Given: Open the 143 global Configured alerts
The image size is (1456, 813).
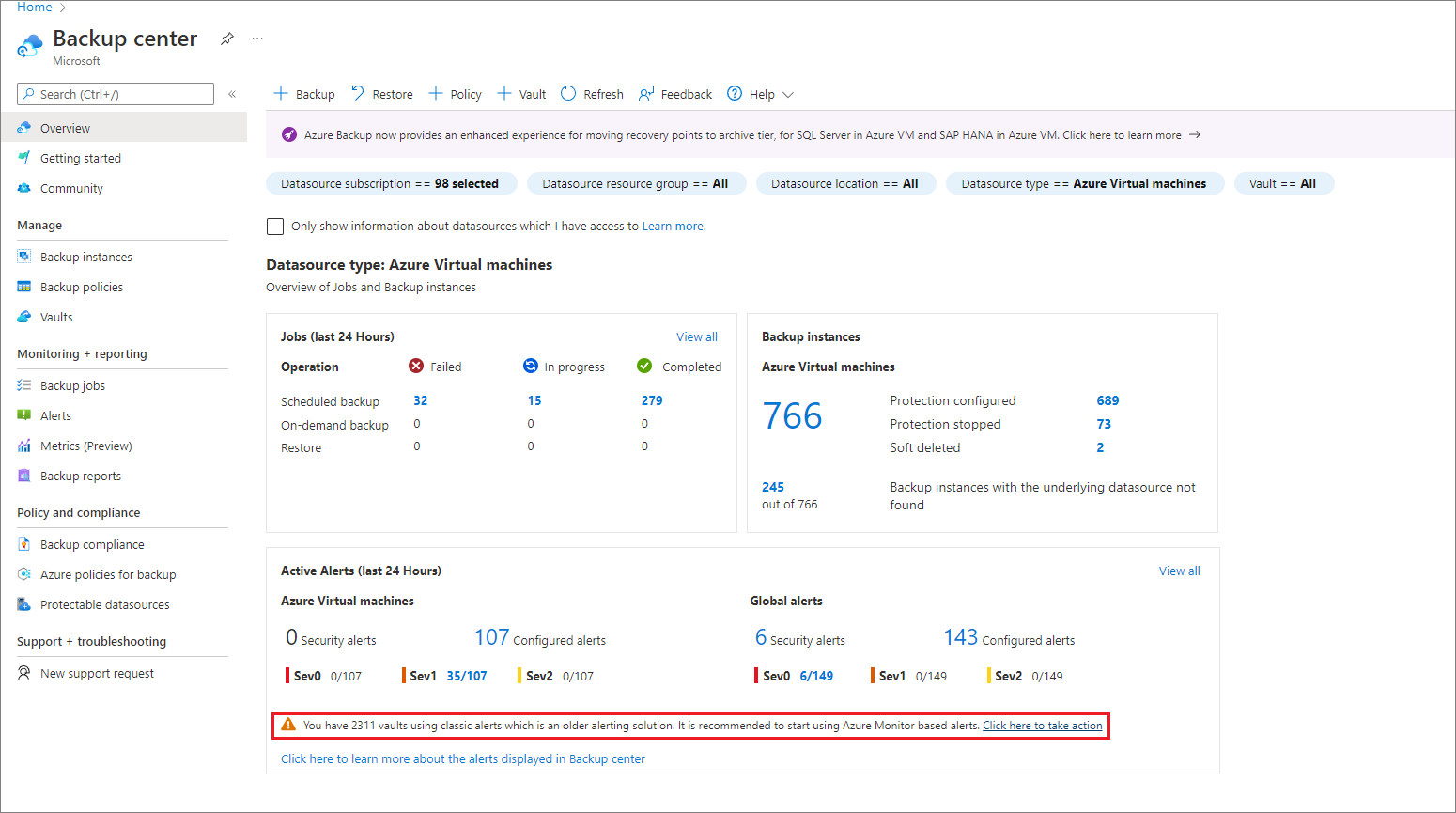Looking at the screenshot, I should [961, 637].
